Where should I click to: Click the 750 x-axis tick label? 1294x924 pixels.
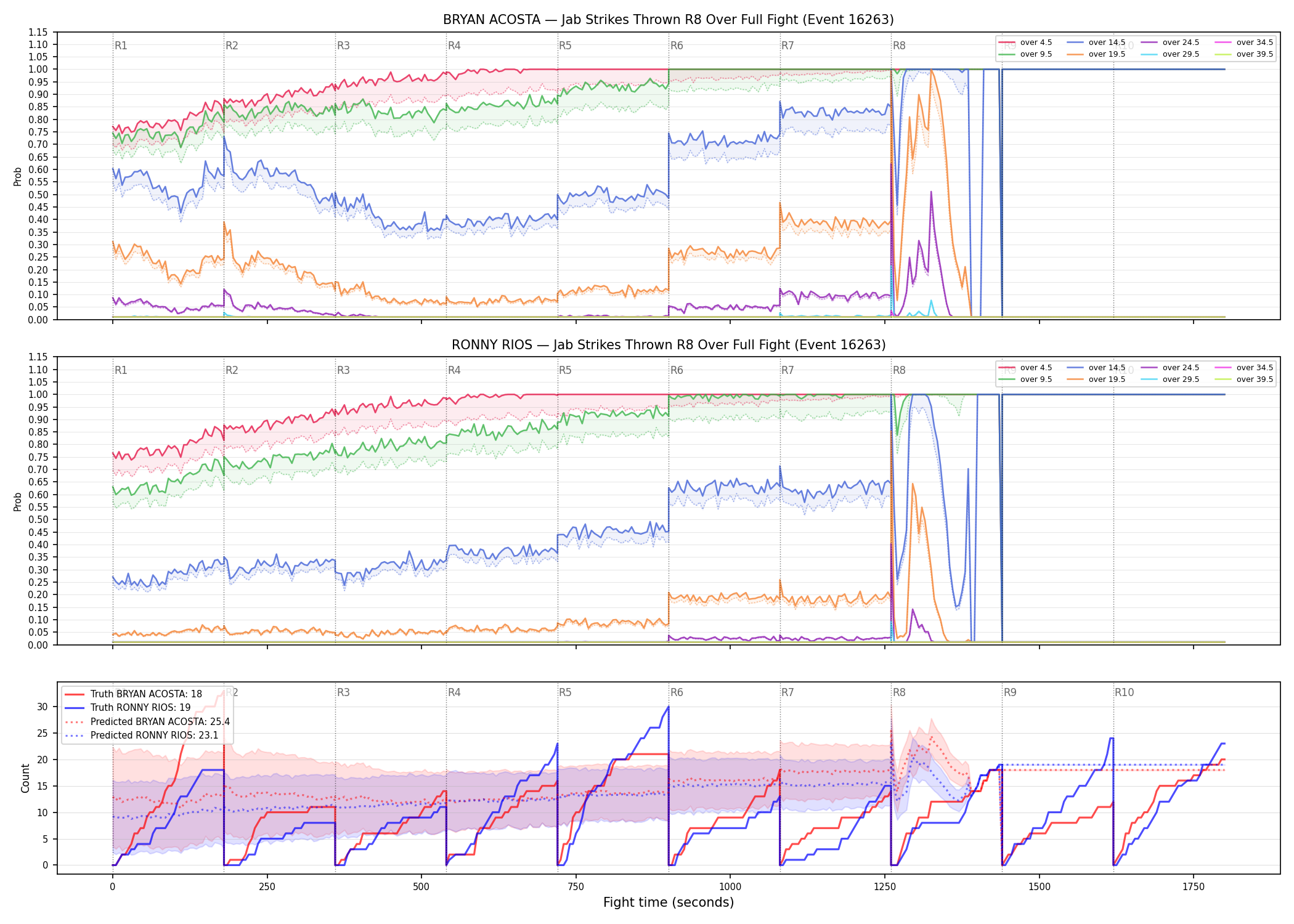pos(576,887)
